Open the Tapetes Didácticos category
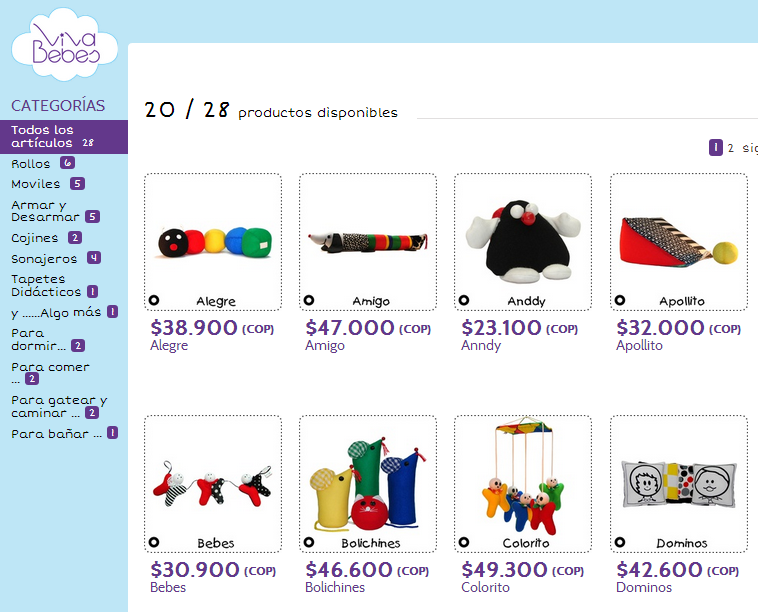This screenshot has height=612, width=758. coord(54,286)
